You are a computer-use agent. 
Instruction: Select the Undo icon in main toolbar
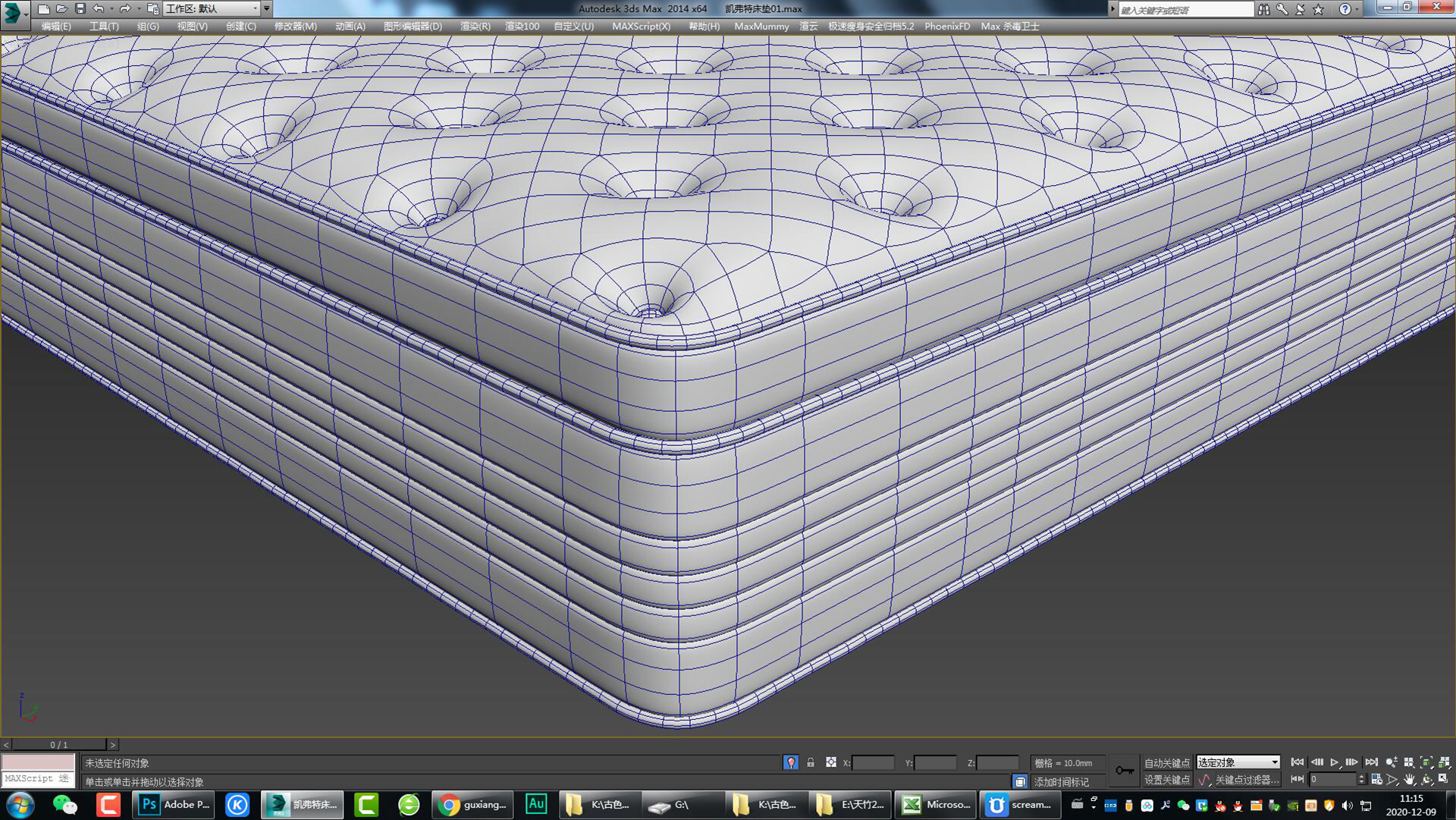pos(98,9)
